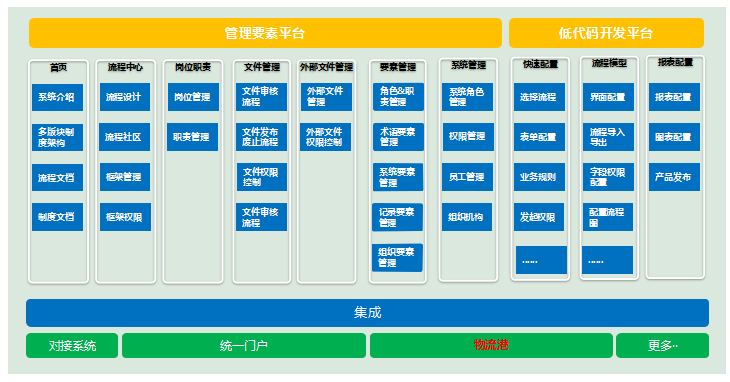Open 流程导入导出 under 流程模型
730x382 pixels.
pyautogui.click(x=608, y=137)
